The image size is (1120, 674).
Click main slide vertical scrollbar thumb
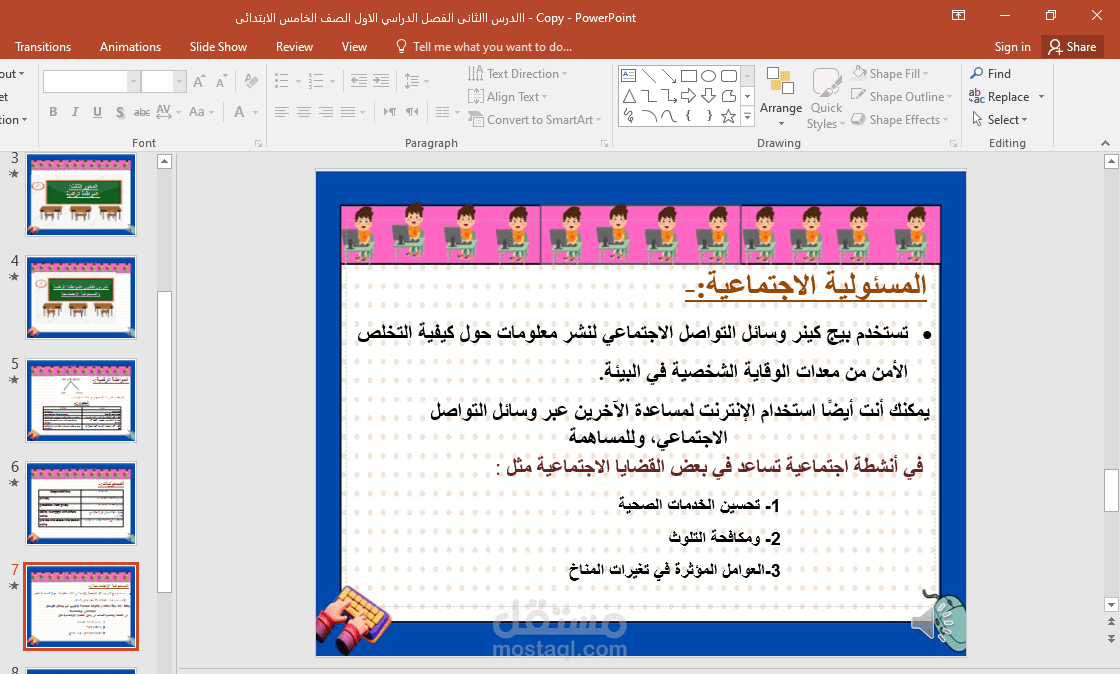[1111, 490]
